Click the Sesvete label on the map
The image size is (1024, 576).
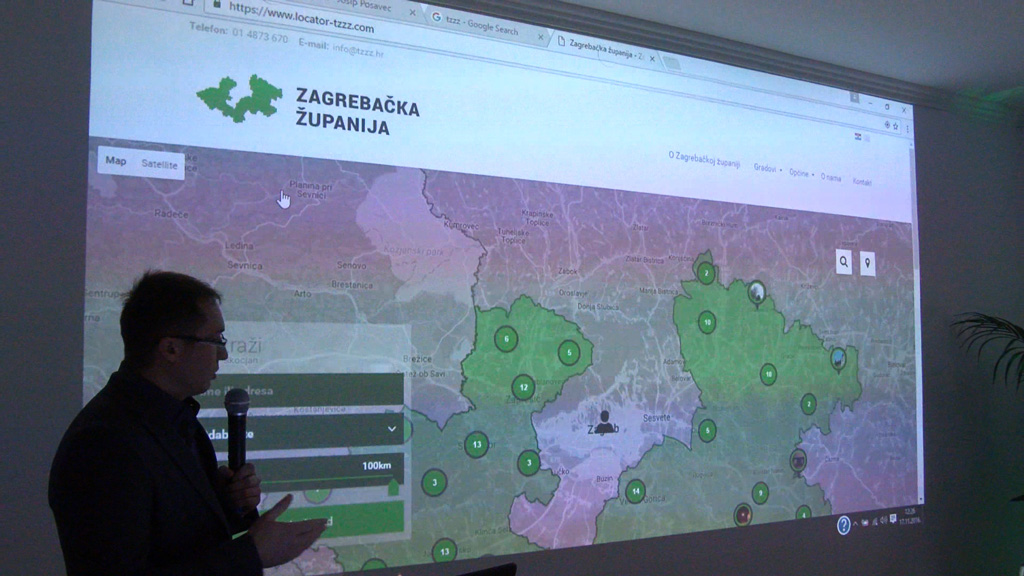[x=656, y=417]
